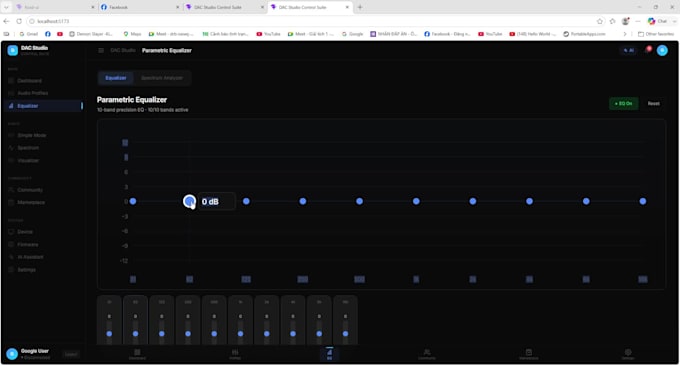The height and width of the screenshot is (366, 680).
Task: Tap Profiles in bottom navigation bar
Action: (x=235, y=354)
